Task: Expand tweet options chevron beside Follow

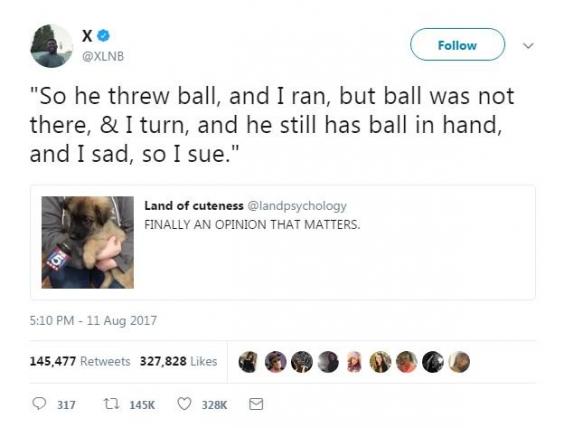Action: (x=528, y=46)
